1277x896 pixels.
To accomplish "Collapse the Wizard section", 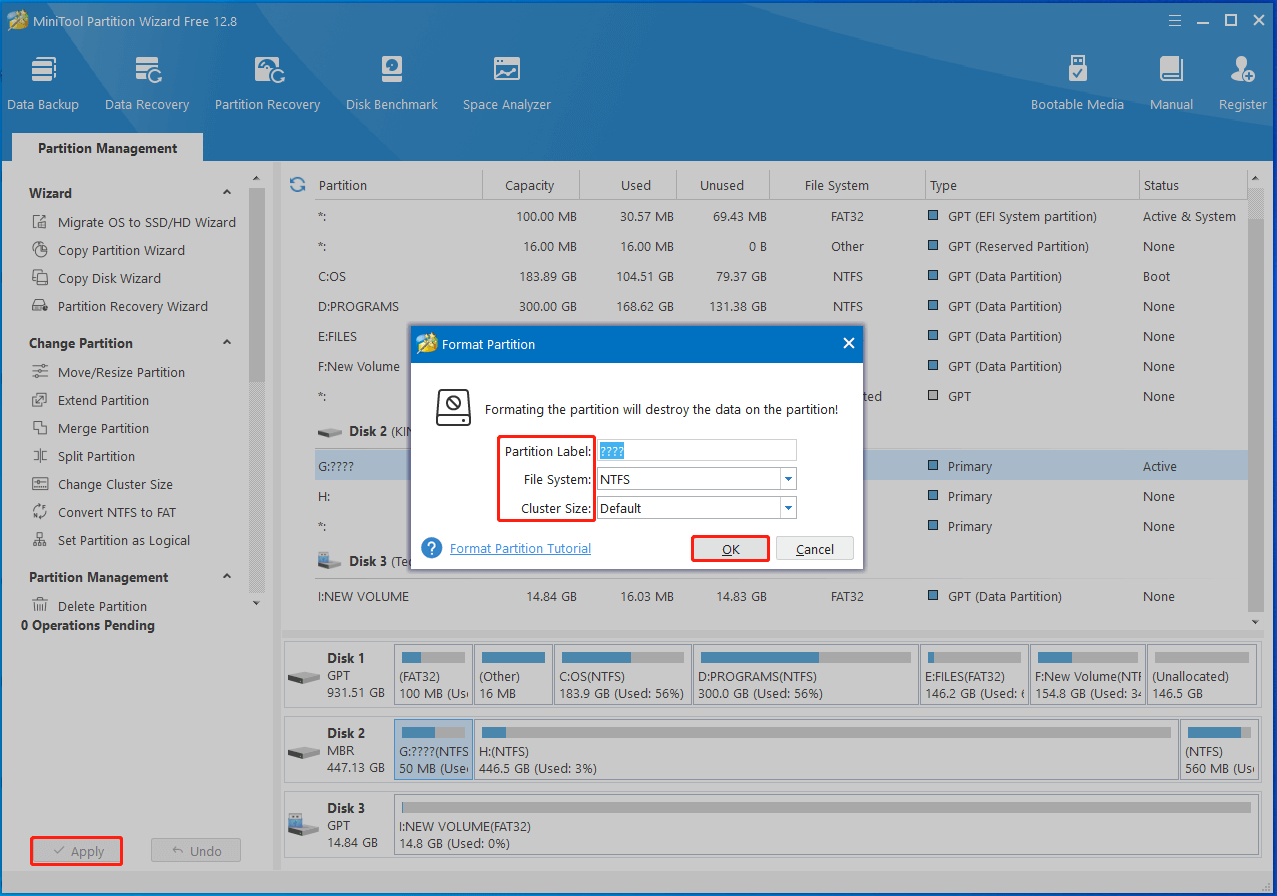I will tap(227, 193).
